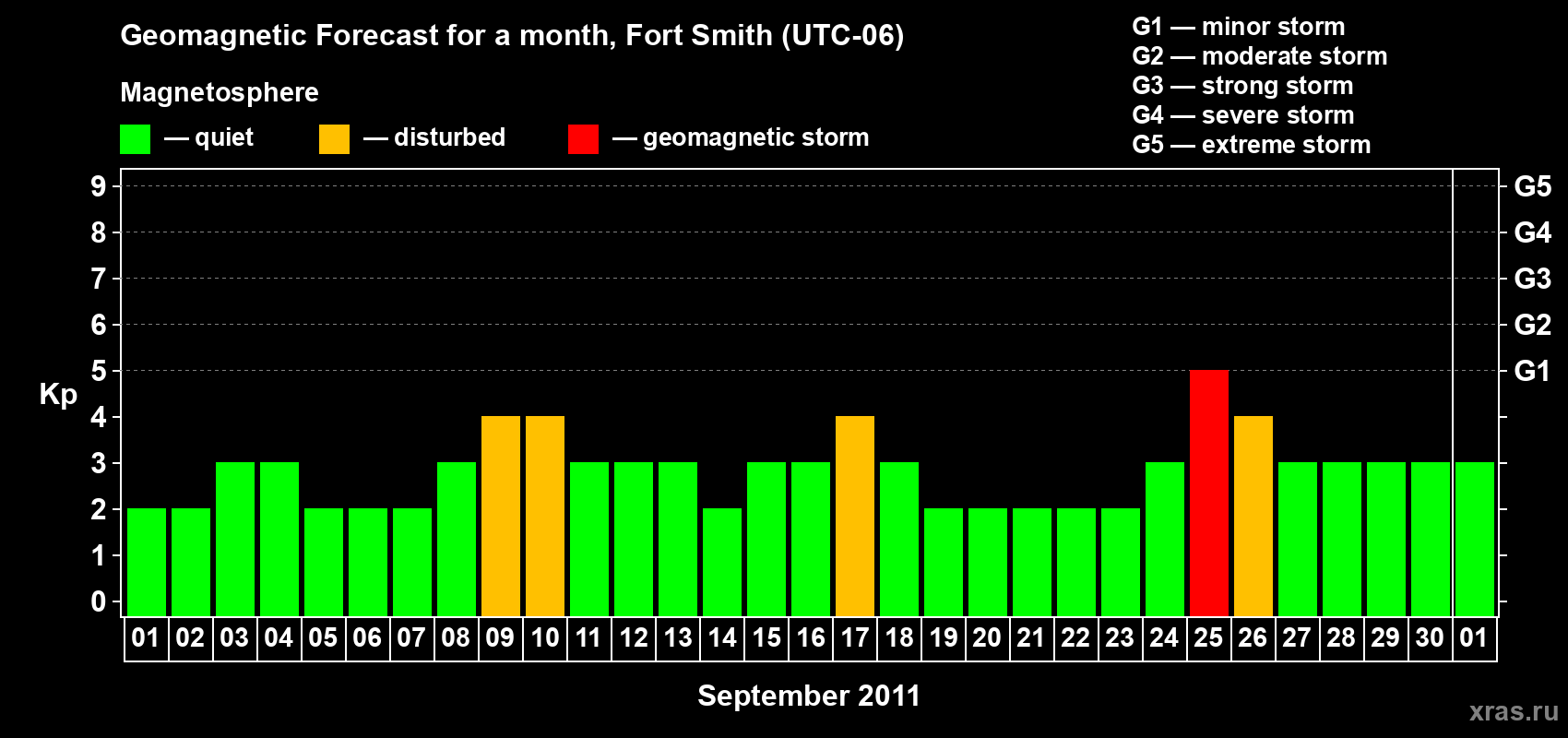Select the orange bar for day 17
Screen dimensions: 1568x738
(x=855, y=516)
